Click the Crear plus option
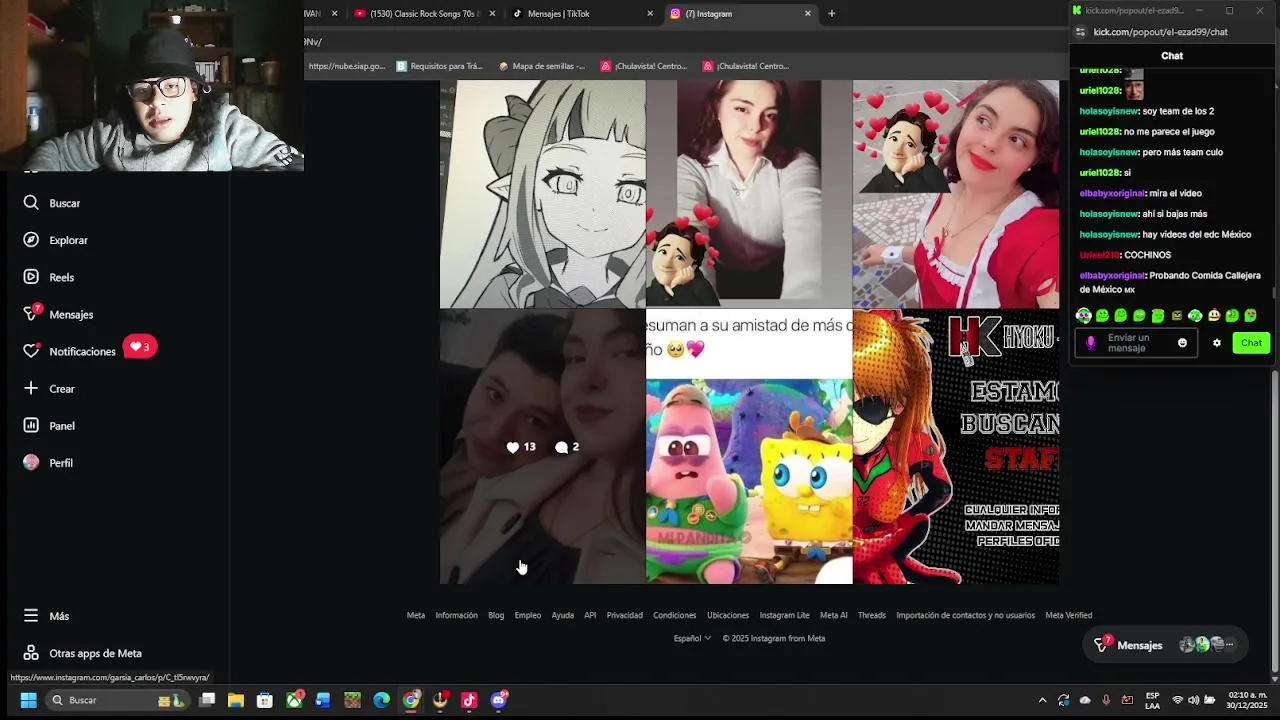Viewport: 1280px width, 720px height. coord(49,388)
